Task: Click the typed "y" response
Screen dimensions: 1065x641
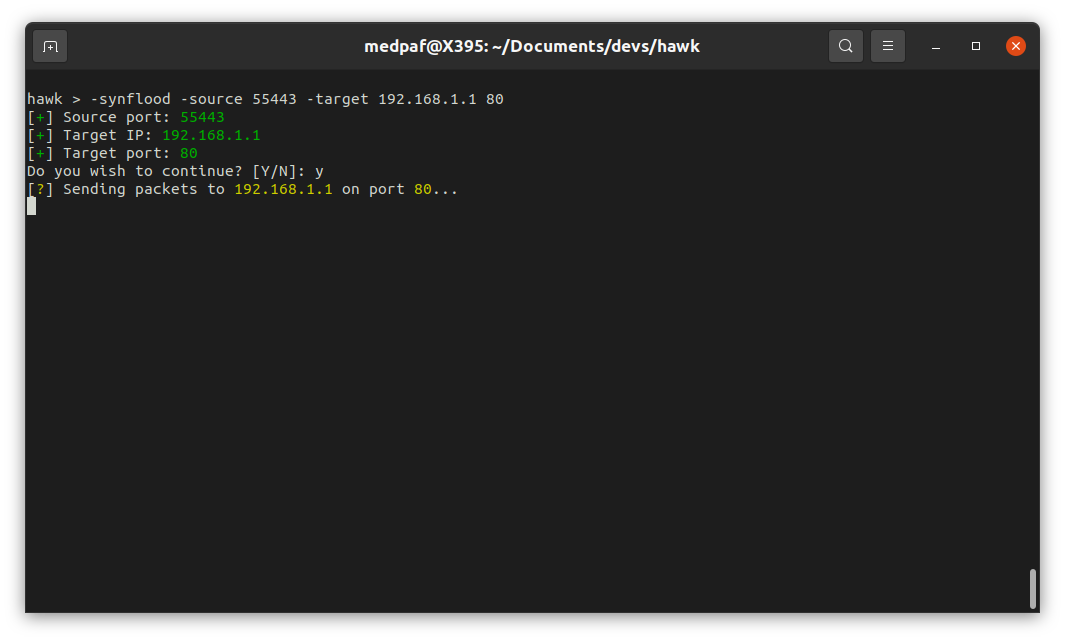Action: point(319,171)
